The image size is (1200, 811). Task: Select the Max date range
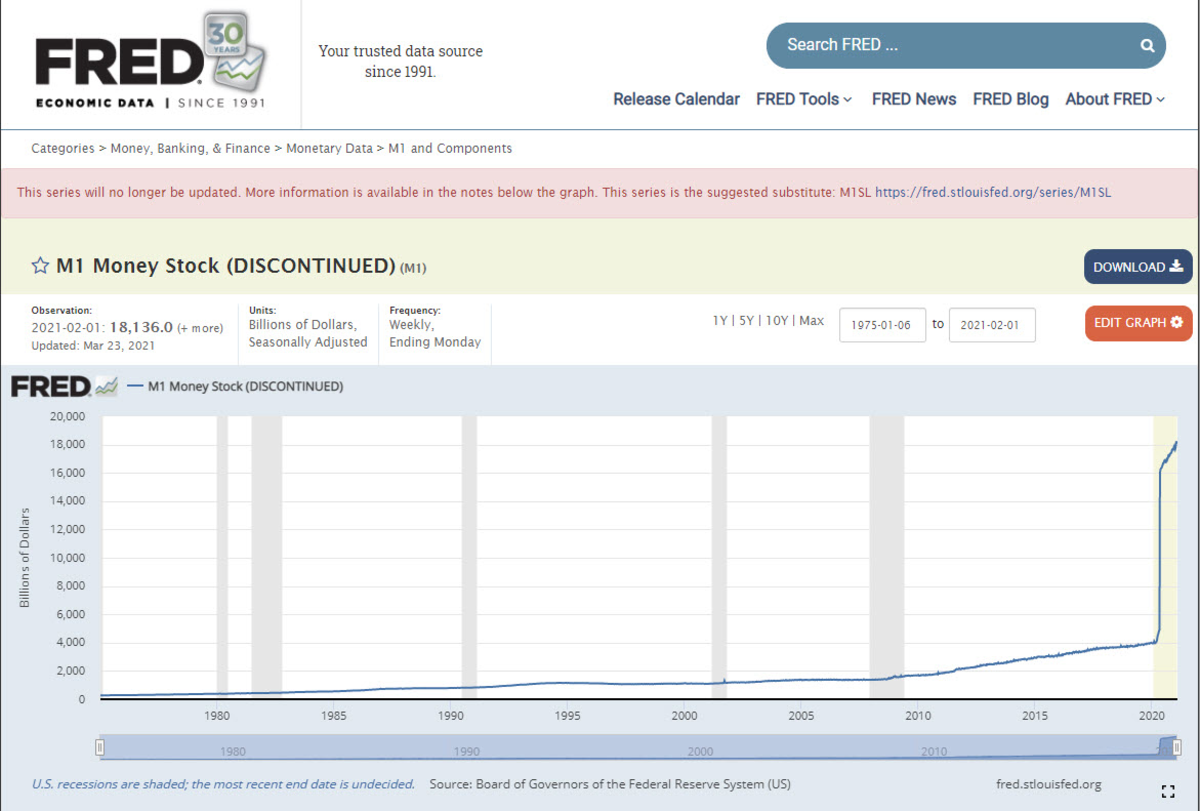tap(812, 321)
